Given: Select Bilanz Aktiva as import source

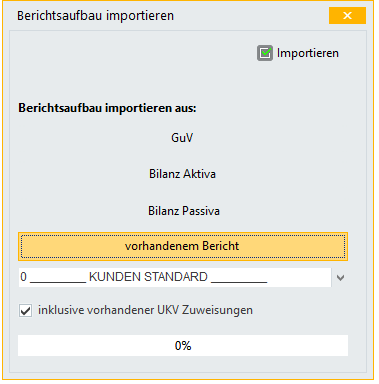Looking at the screenshot, I should tap(182, 174).
